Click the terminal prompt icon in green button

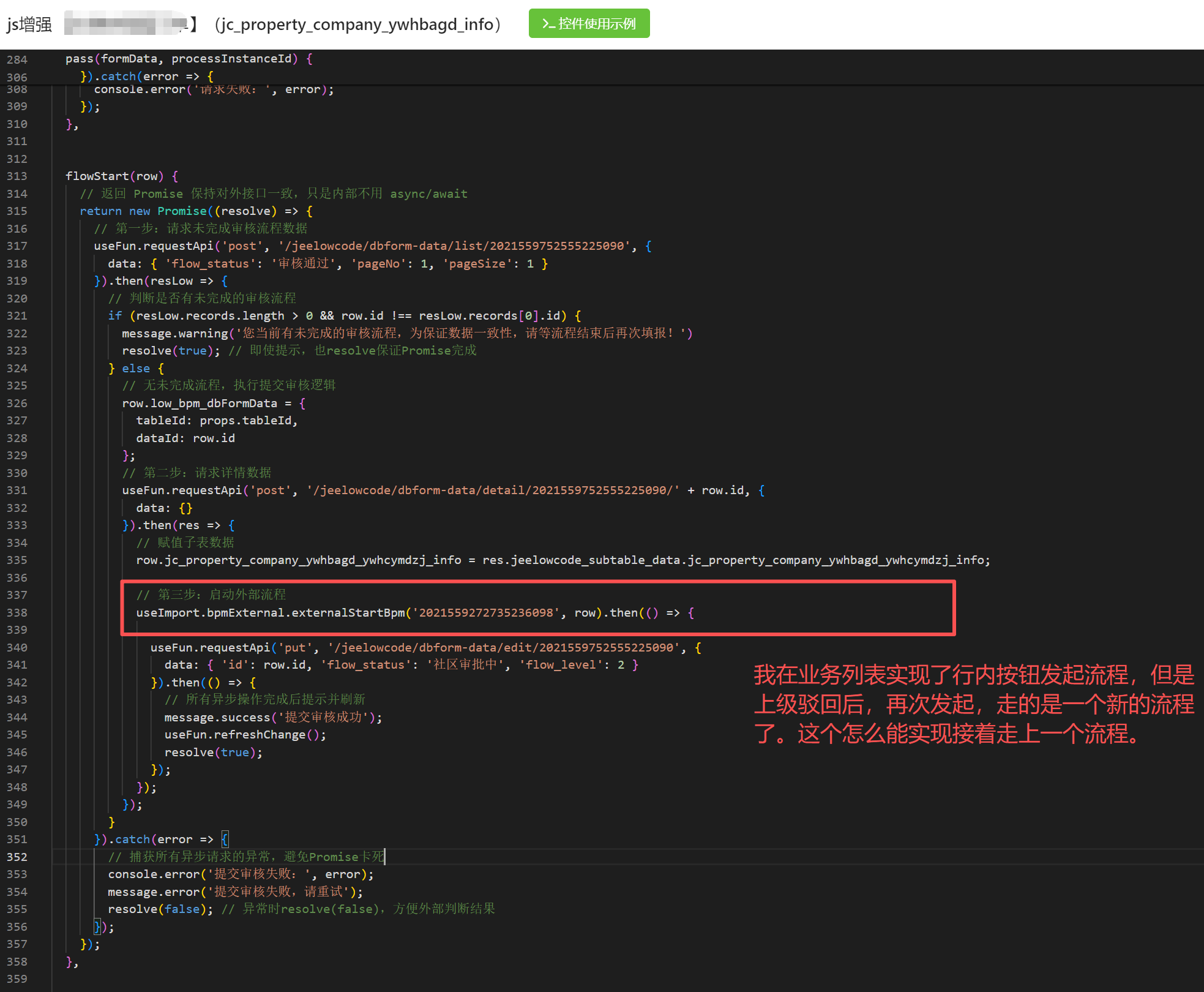pyautogui.click(x=548, y=23)
